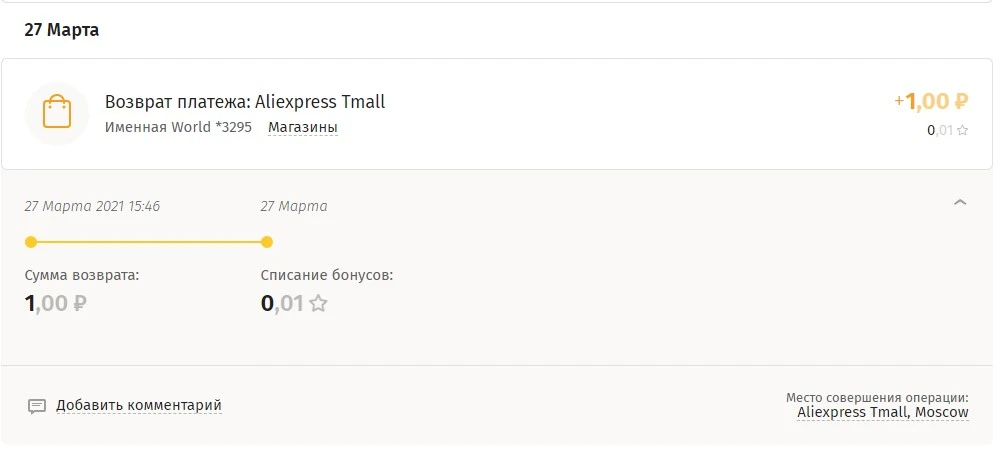1001x449 pixels.
Task: Click the large star next to 0,01 bonuses
Action: (318, 303)
